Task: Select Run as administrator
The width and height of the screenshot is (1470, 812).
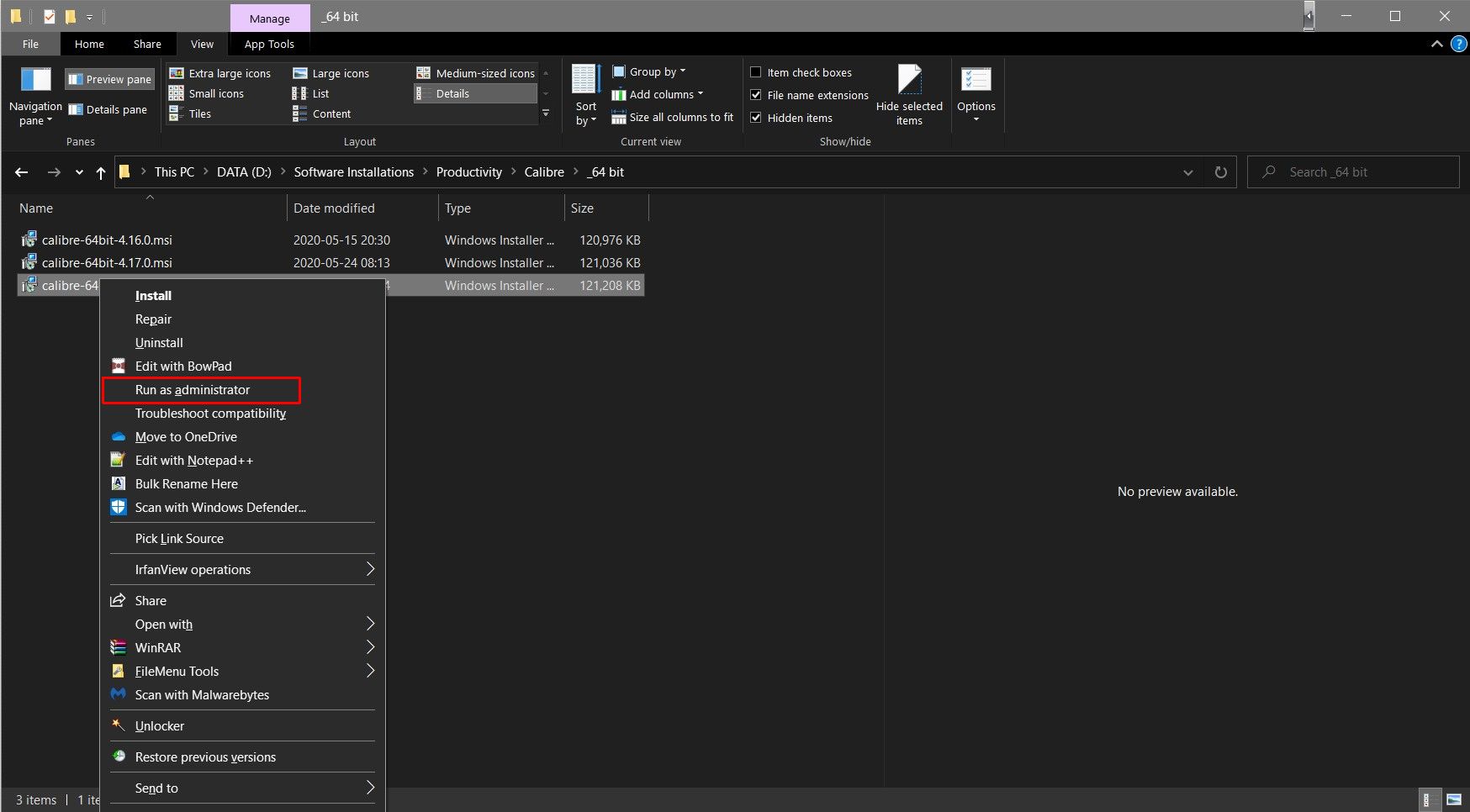Action: click(x=193, y=390)
